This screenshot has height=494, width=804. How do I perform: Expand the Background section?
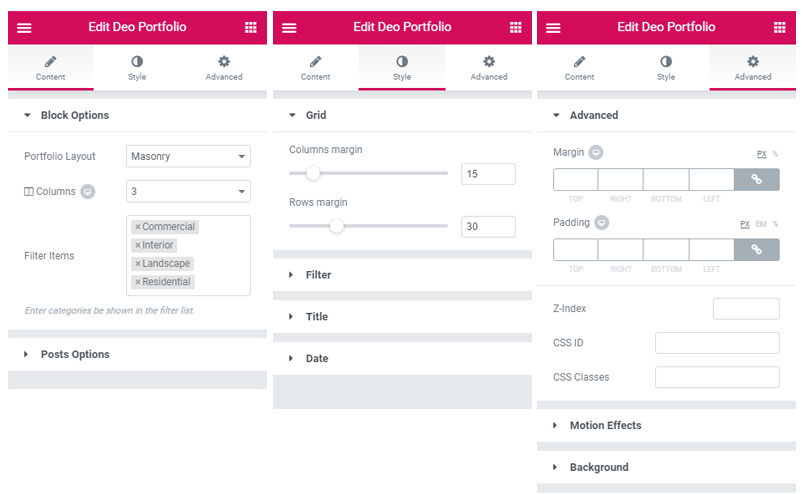click(x=599, y=467)
